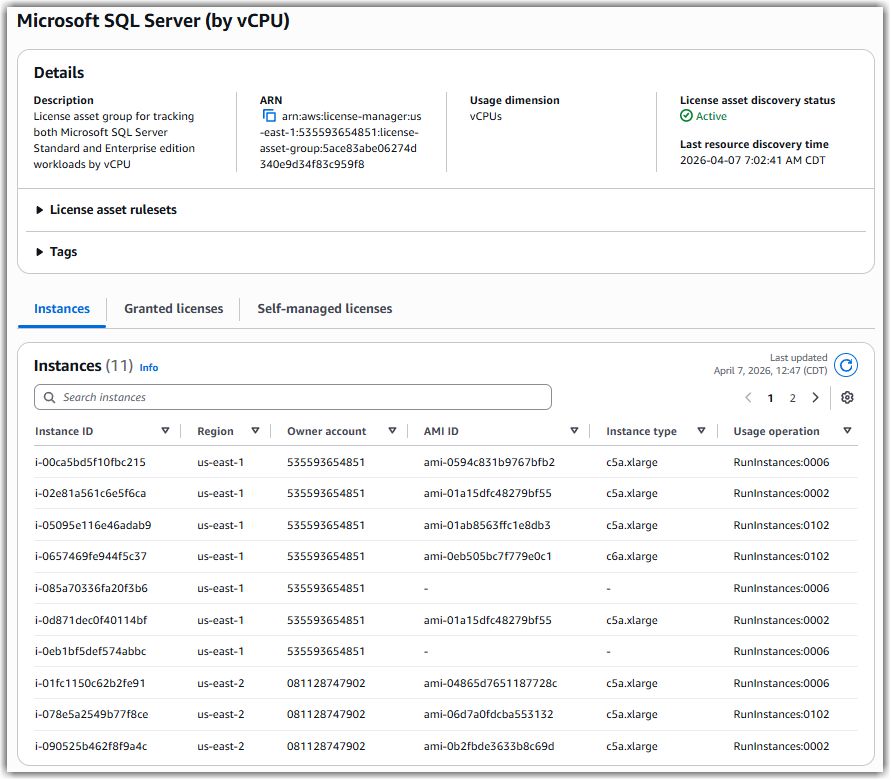Screen dimensions: 891x780
Task: Click AMI ami-06d7a0fdcba553132
Action: (x=488, y=714)
